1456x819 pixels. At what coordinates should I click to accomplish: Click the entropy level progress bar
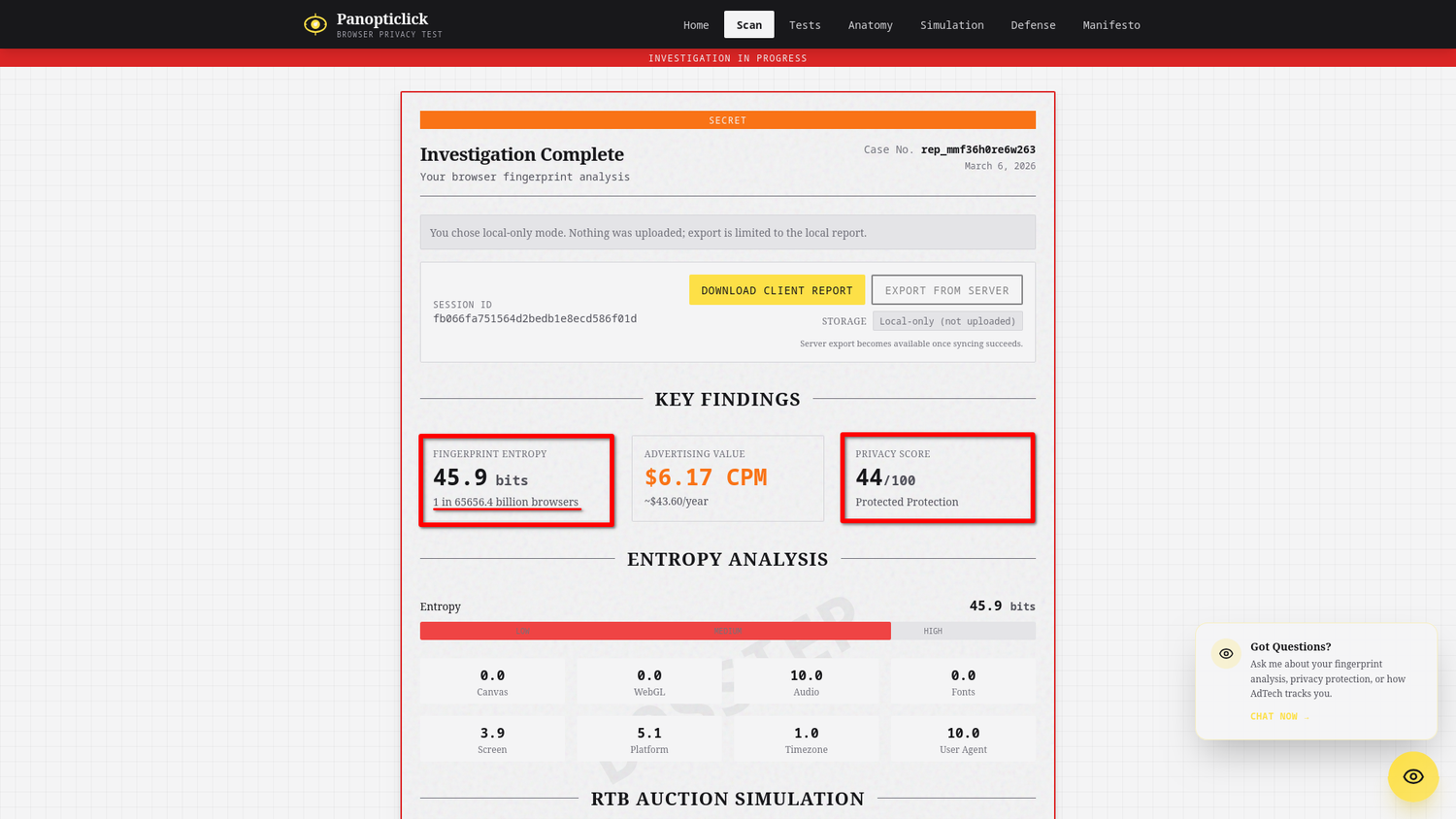(728, 631)
